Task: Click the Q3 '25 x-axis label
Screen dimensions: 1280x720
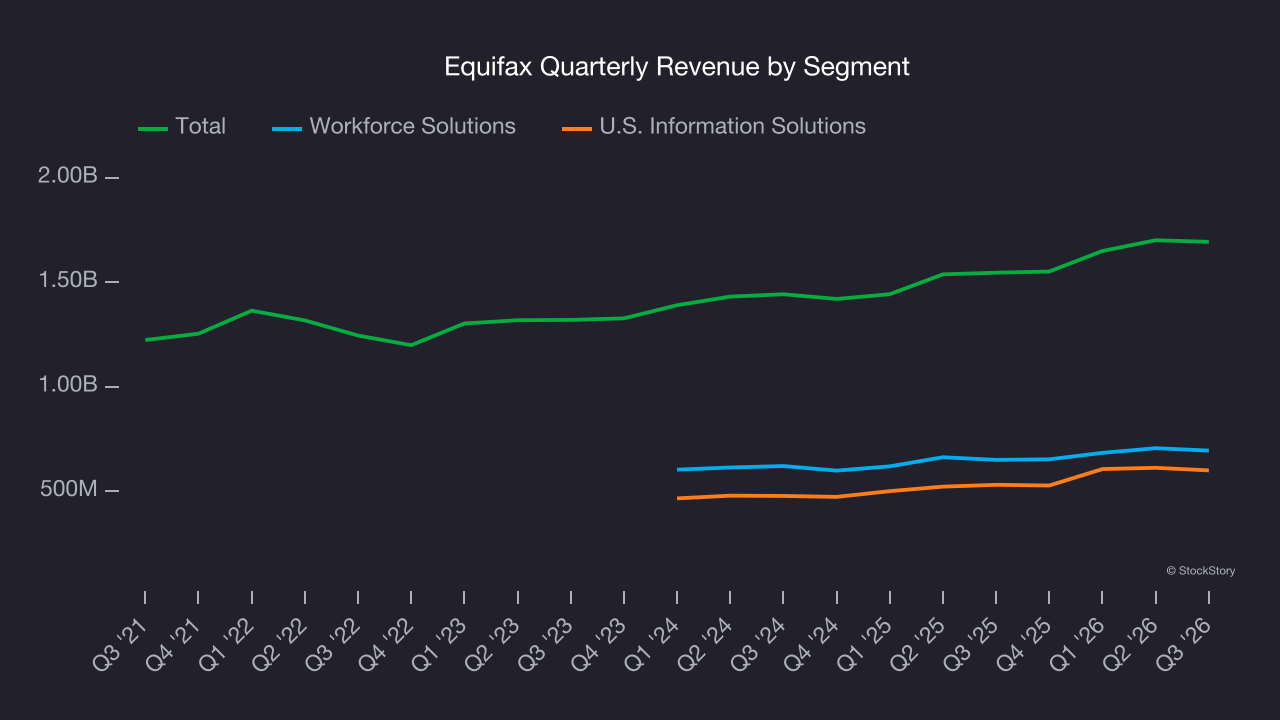Action: click(x=973, y=643)
